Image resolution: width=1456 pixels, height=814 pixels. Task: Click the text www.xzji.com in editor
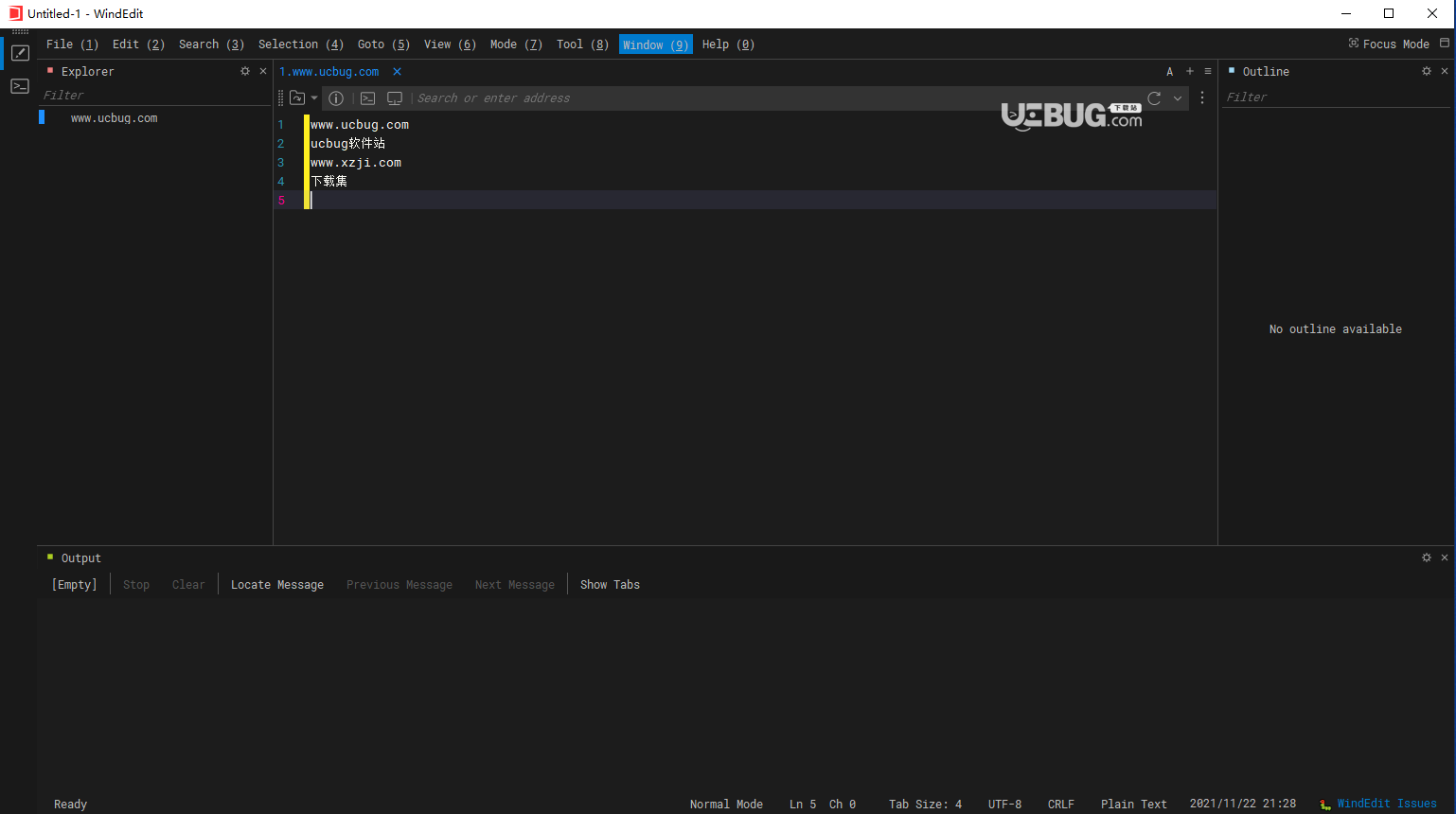356,163
